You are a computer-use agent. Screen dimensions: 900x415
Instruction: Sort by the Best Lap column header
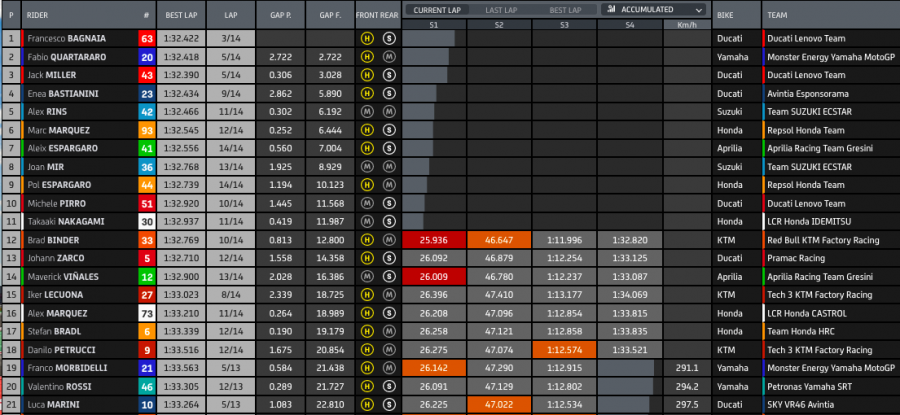(x=180, y=16)
